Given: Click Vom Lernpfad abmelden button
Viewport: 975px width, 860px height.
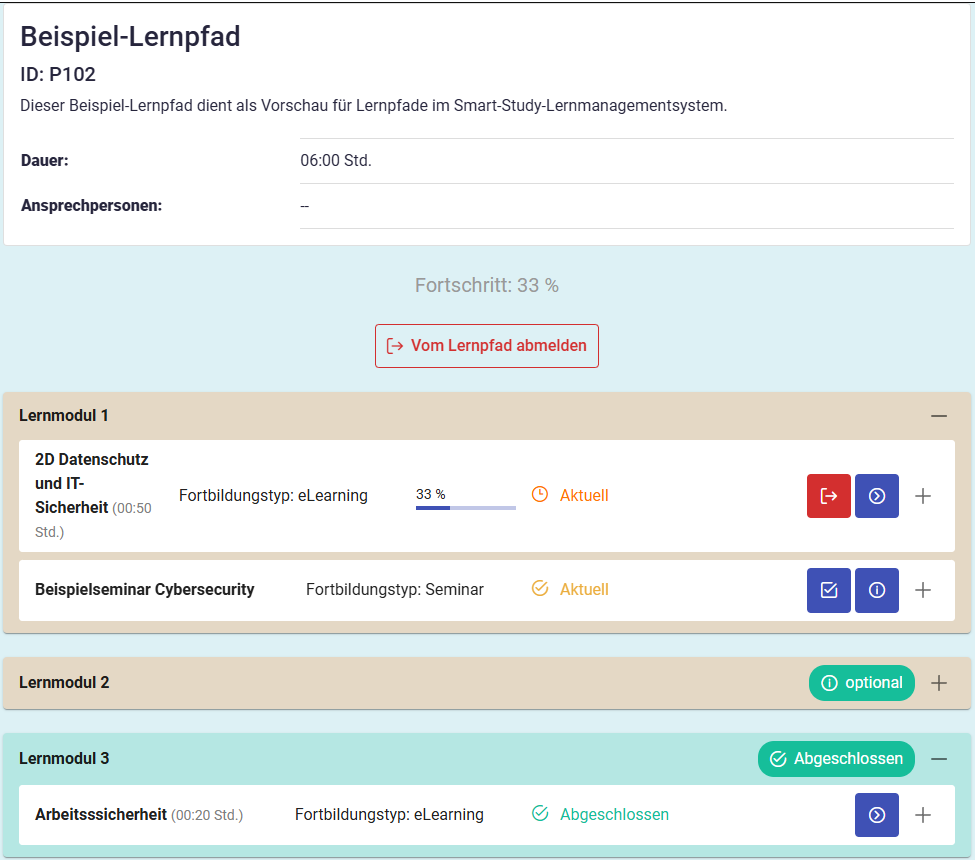Looking at the screenshot, I should pyautogui.click(x=487, y=346).
